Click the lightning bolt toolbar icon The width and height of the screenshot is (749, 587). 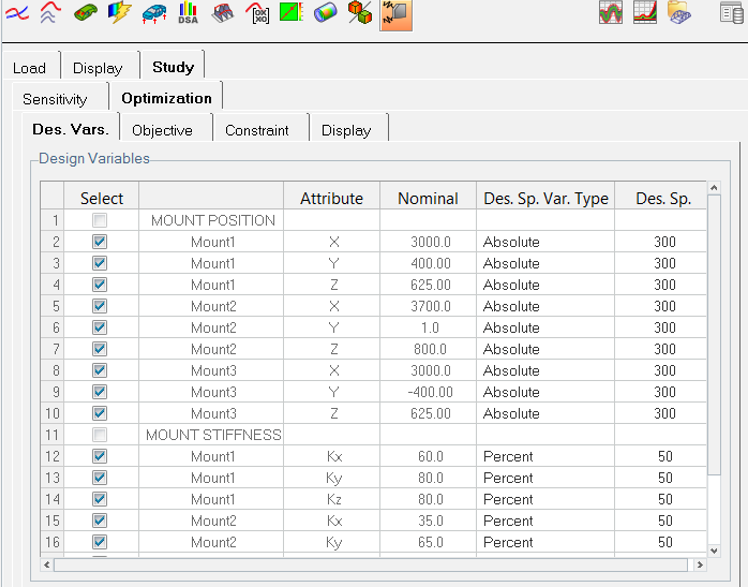coord(120,13)
